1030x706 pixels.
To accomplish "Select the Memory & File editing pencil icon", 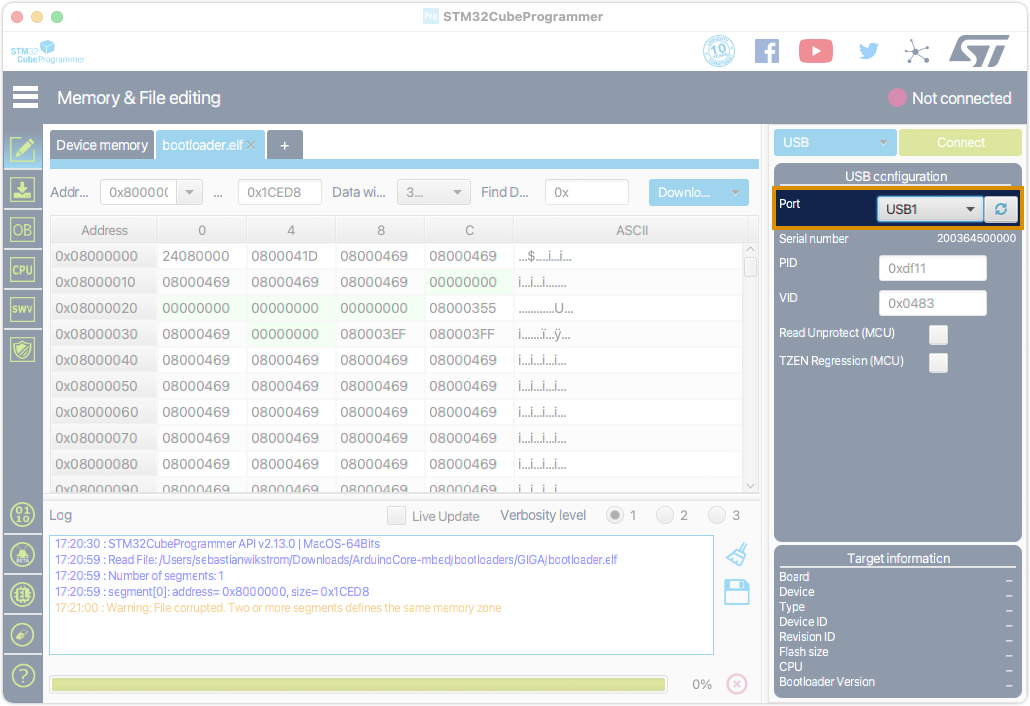I will 22,150.
